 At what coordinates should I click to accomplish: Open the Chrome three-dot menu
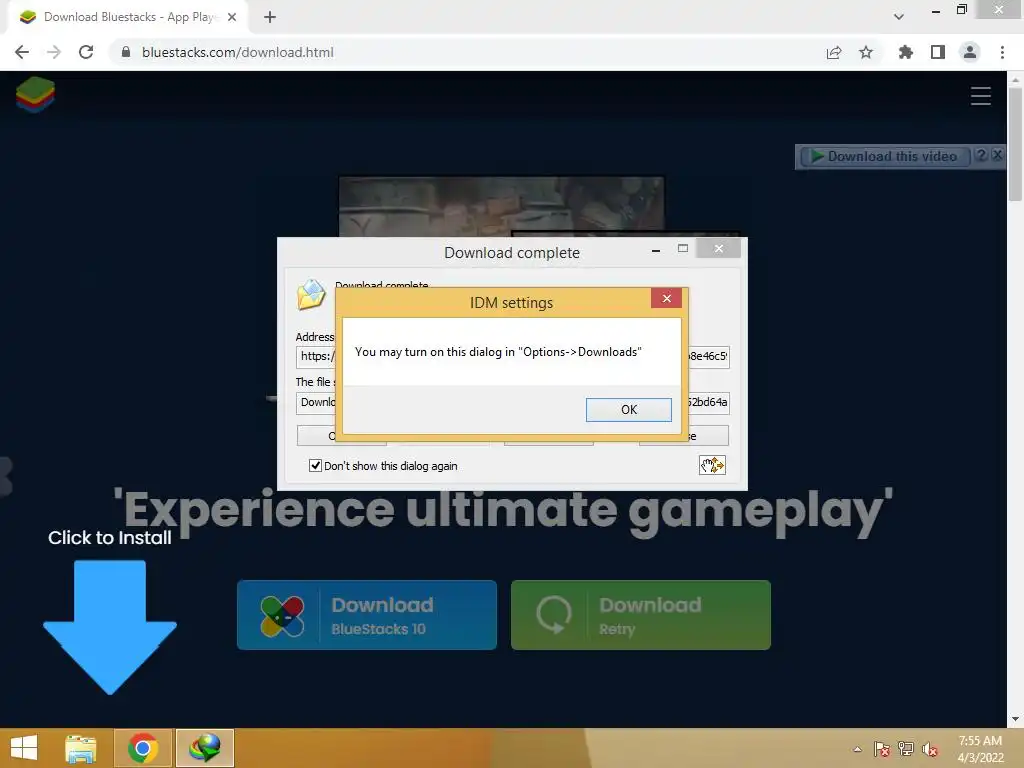click(1002, 52)
